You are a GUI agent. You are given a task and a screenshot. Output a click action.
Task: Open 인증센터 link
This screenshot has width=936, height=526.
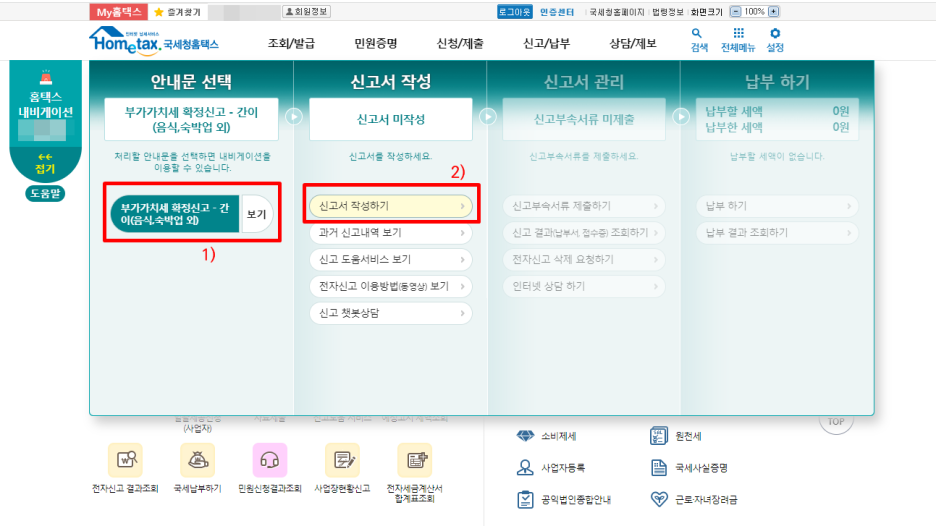tap(557, 12)
